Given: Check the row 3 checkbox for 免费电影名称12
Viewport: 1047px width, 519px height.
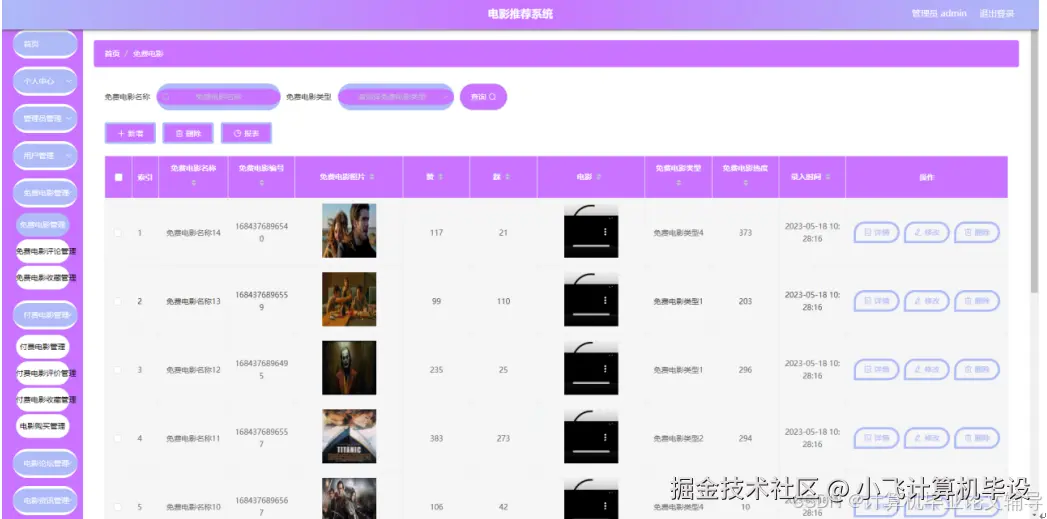Looking at the screenshot, I should (x=118, y=370).
